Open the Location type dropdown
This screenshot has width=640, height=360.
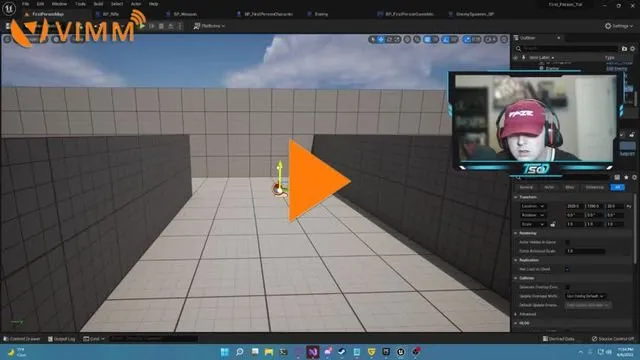pyautogui.click(x=533, y=206)
